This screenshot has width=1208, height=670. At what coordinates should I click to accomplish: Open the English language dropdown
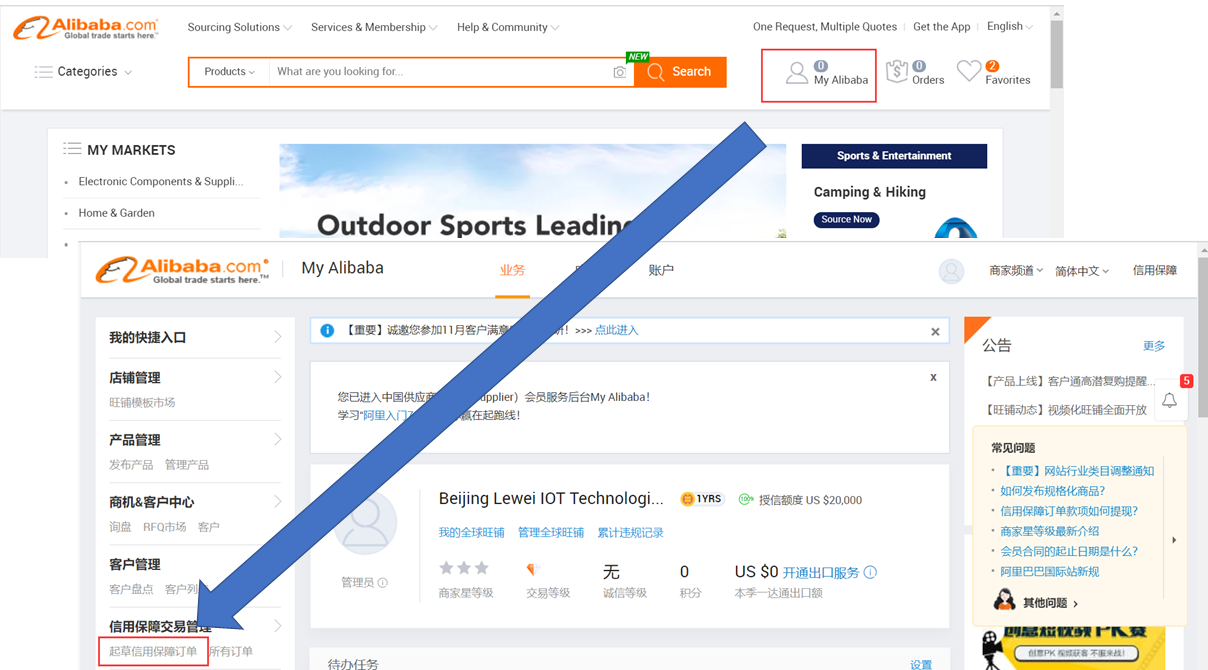pos(1010,26)
